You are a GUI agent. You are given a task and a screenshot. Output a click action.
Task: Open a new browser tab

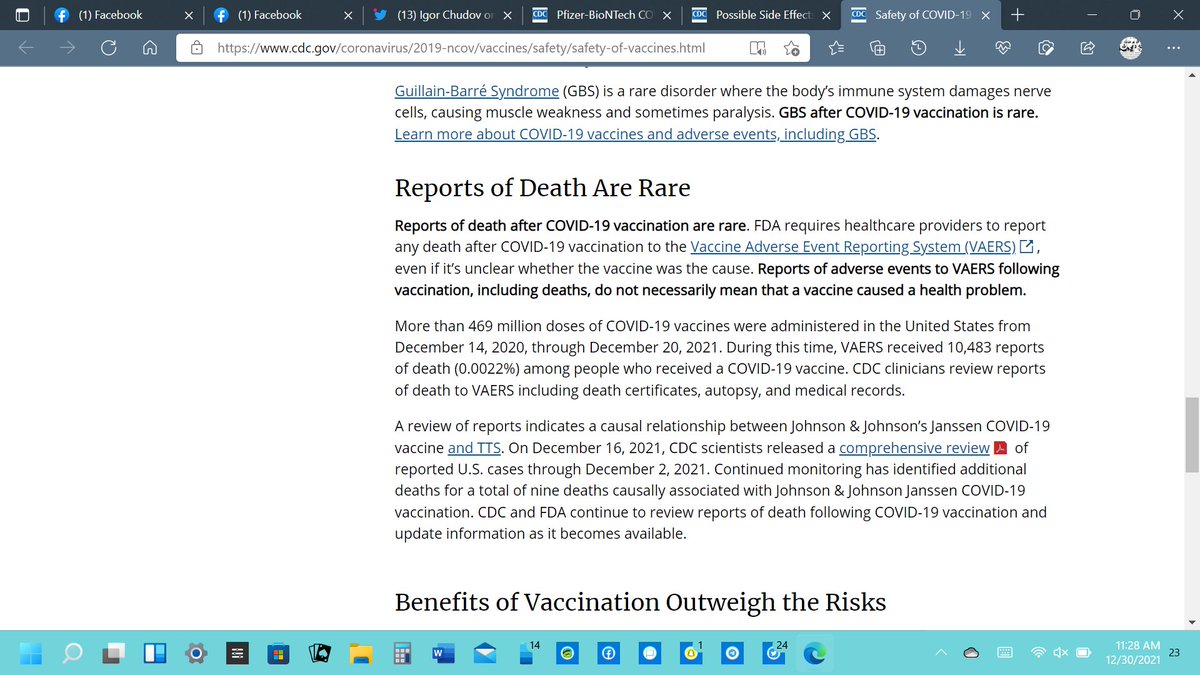tap(1017, 15)
